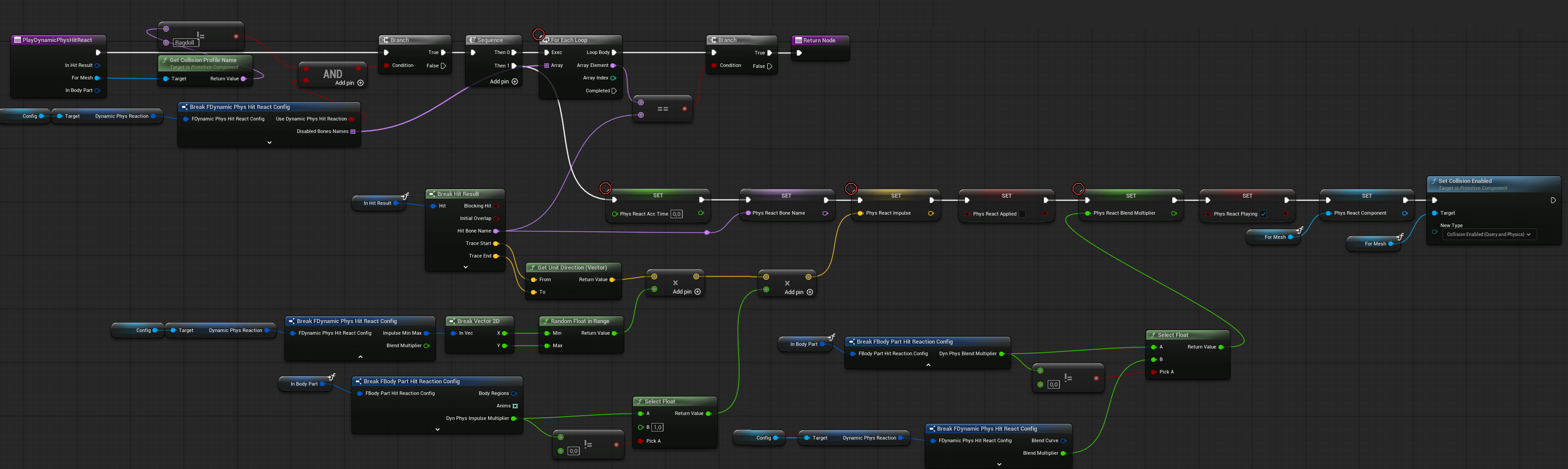Add a pin to the AND node

[x=360, y=83]
